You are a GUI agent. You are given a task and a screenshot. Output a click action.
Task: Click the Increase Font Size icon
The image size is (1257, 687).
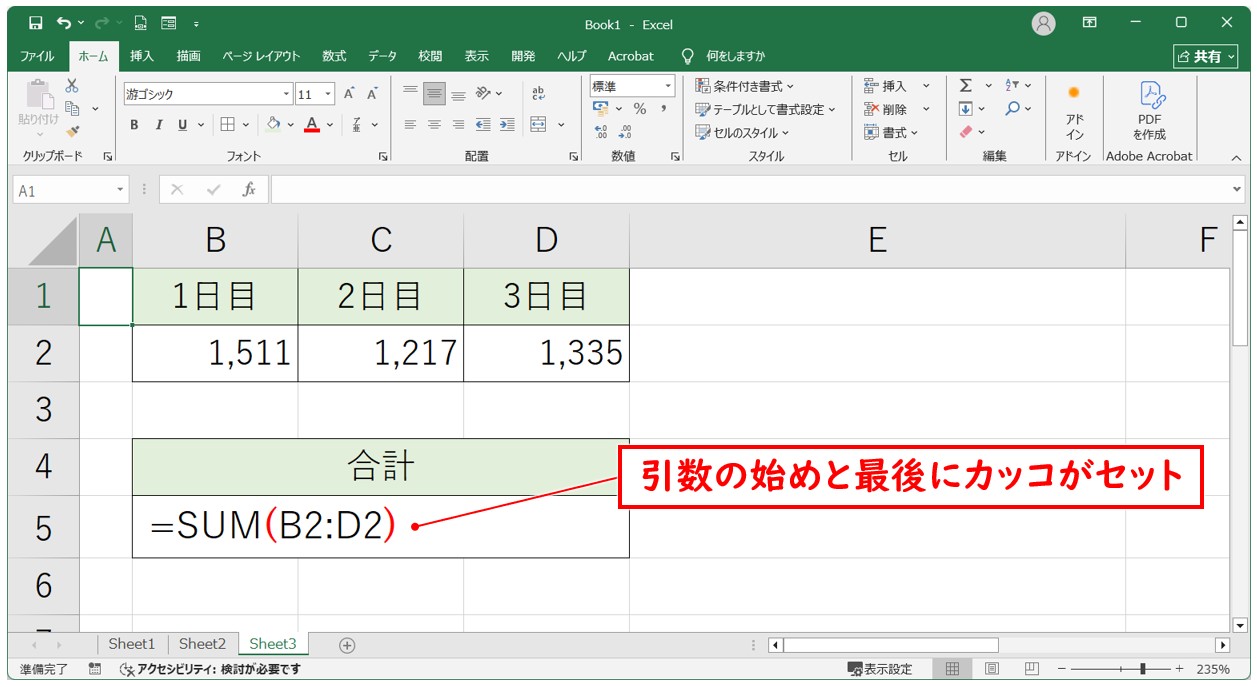pos(349,94)
